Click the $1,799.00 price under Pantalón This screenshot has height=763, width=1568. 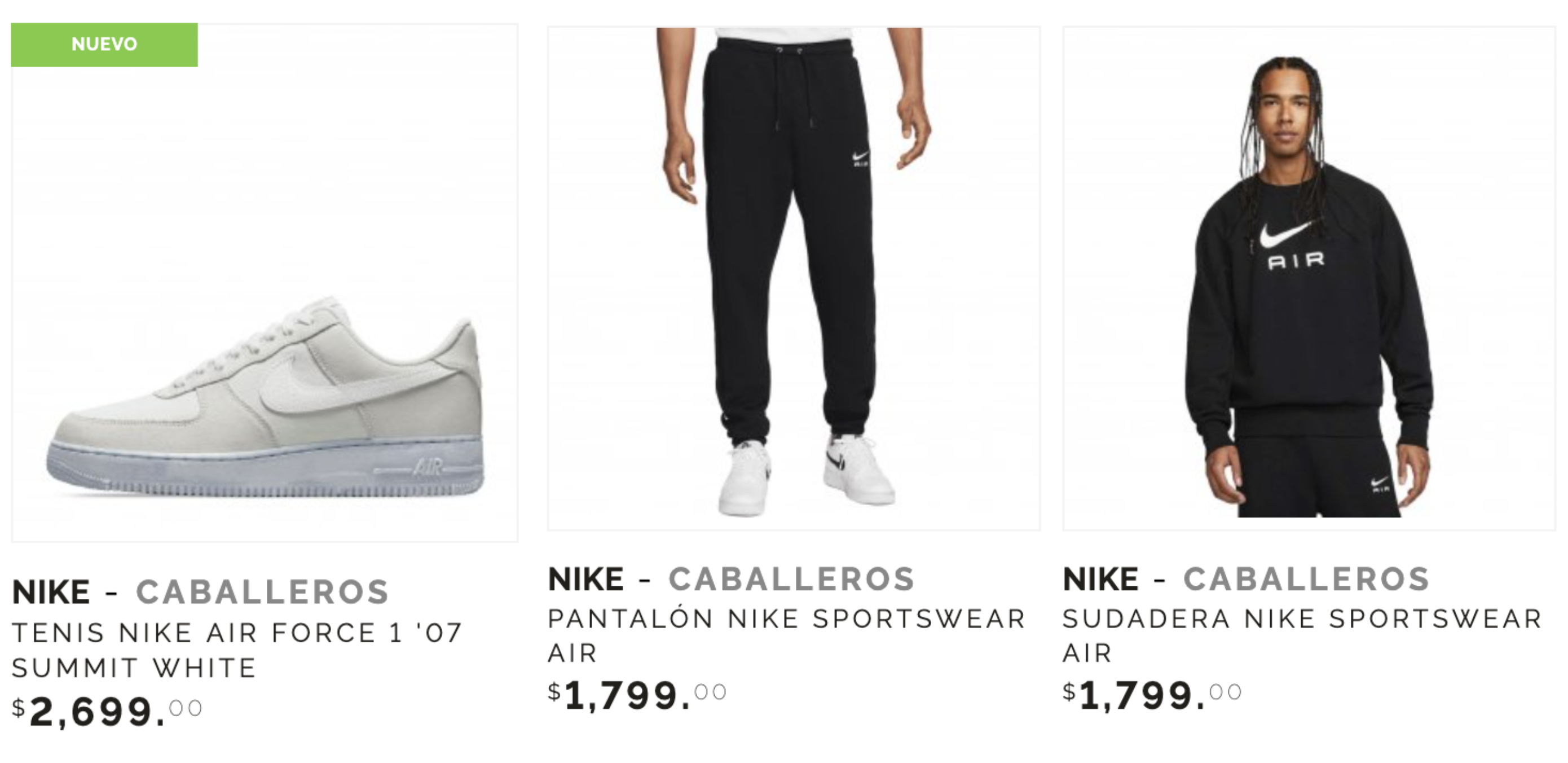(x=637, y=694)
